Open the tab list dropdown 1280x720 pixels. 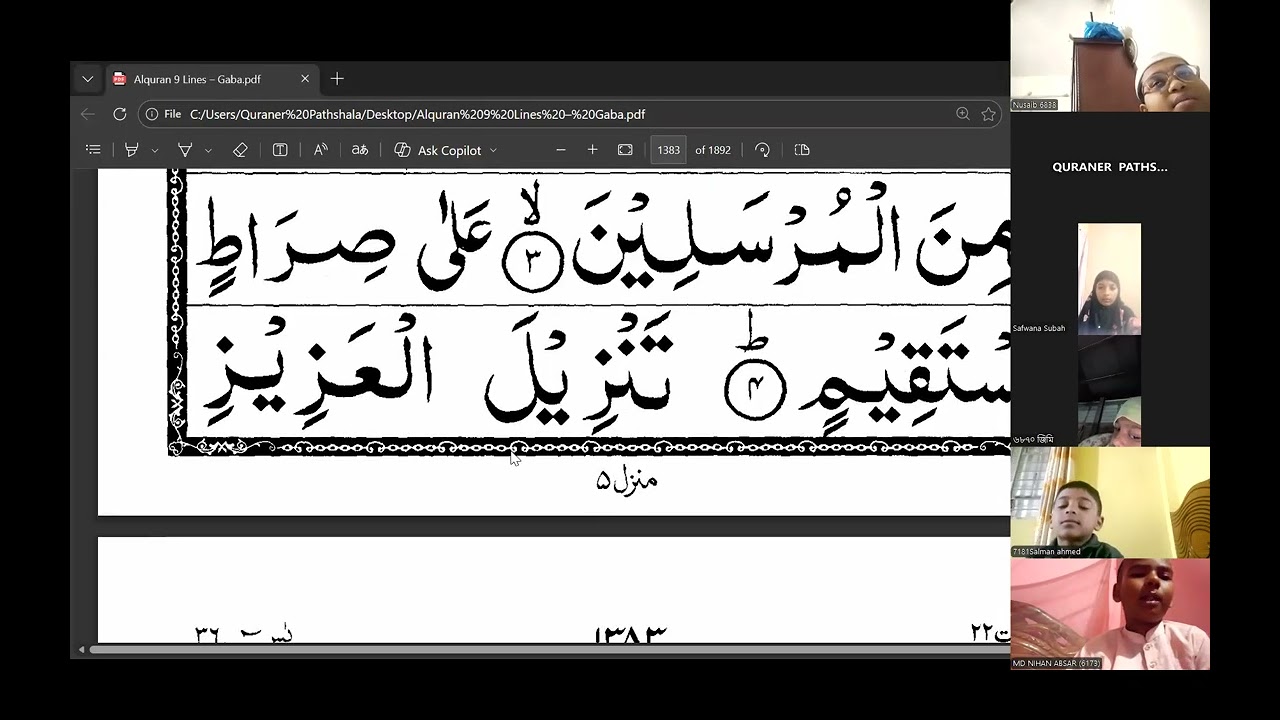tap(88, 79)
